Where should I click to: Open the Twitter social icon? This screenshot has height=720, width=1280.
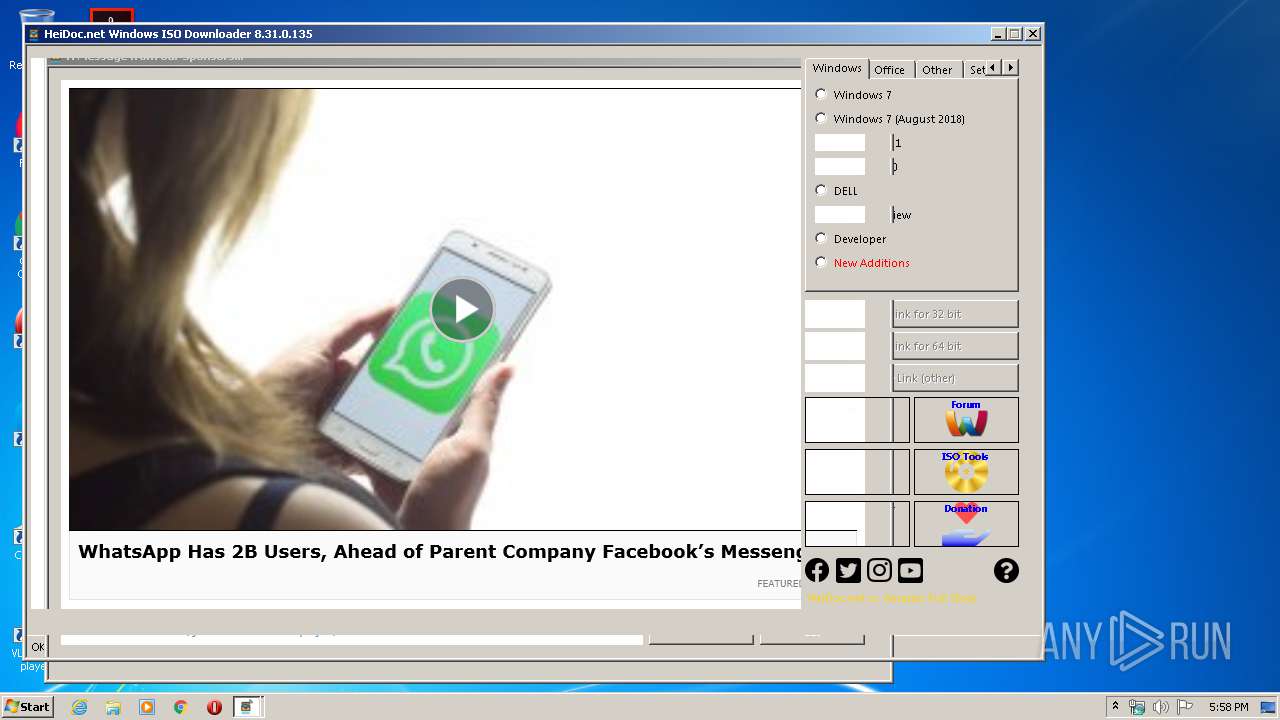point(848,570)
